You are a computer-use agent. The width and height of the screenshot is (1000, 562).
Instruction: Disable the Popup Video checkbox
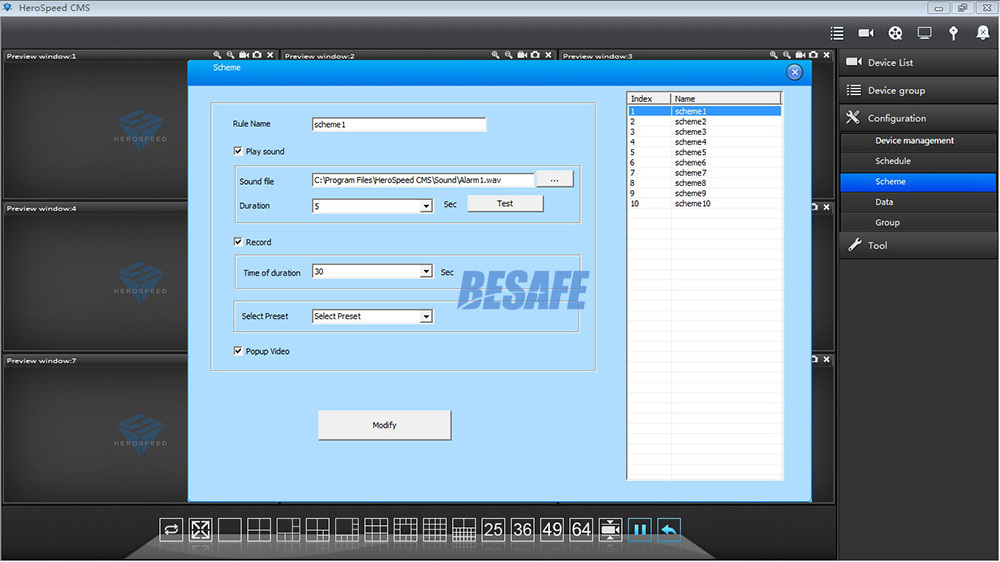tap(238, 351)
